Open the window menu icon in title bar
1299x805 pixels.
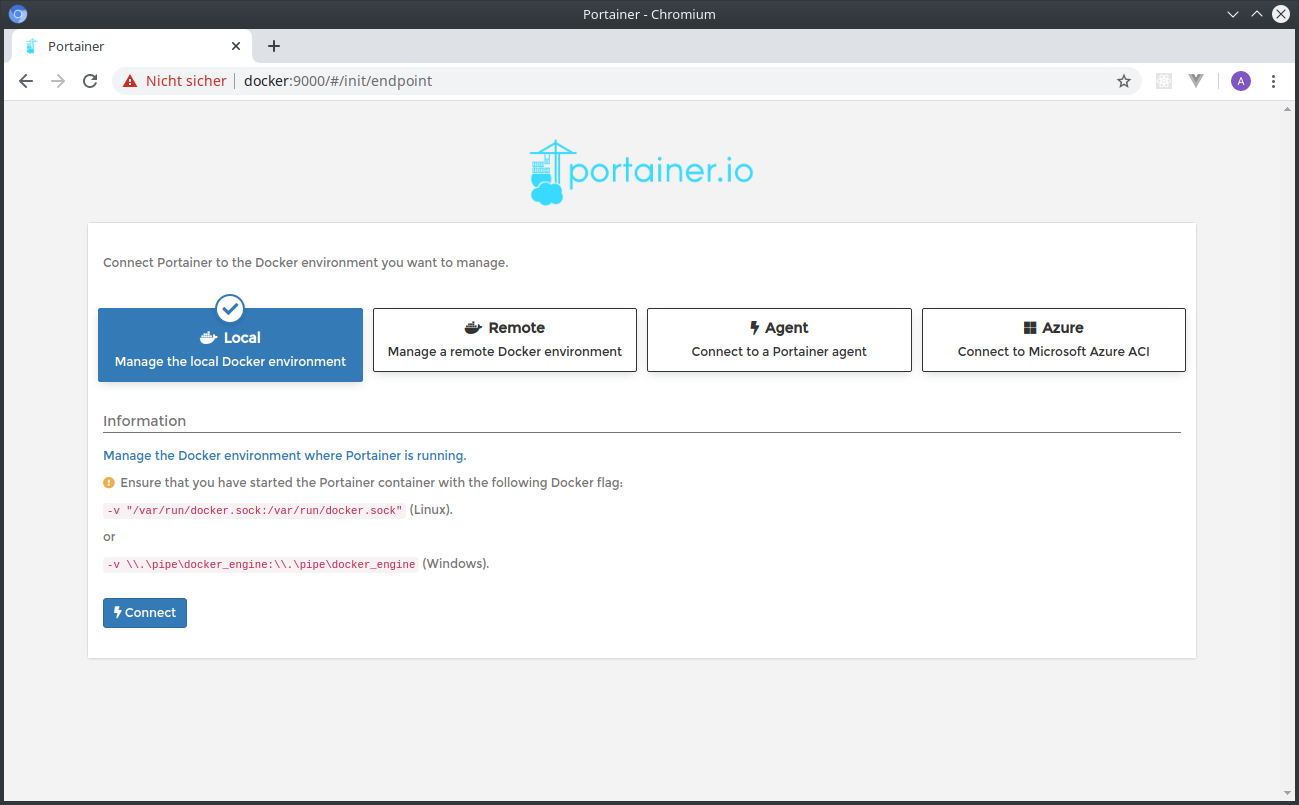[17, 14]
